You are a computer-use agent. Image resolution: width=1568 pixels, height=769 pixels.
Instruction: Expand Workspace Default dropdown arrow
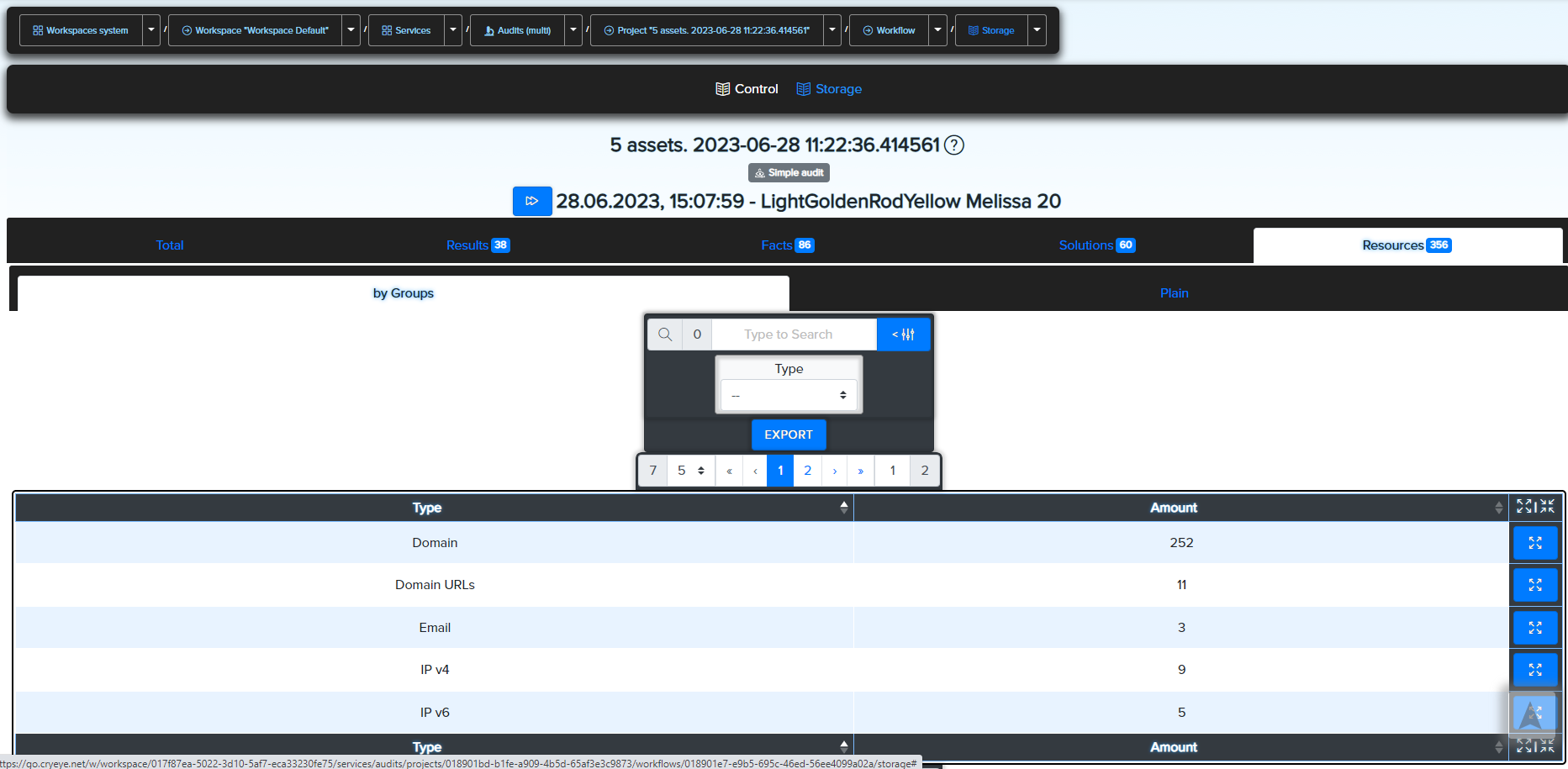click(351, 30)
